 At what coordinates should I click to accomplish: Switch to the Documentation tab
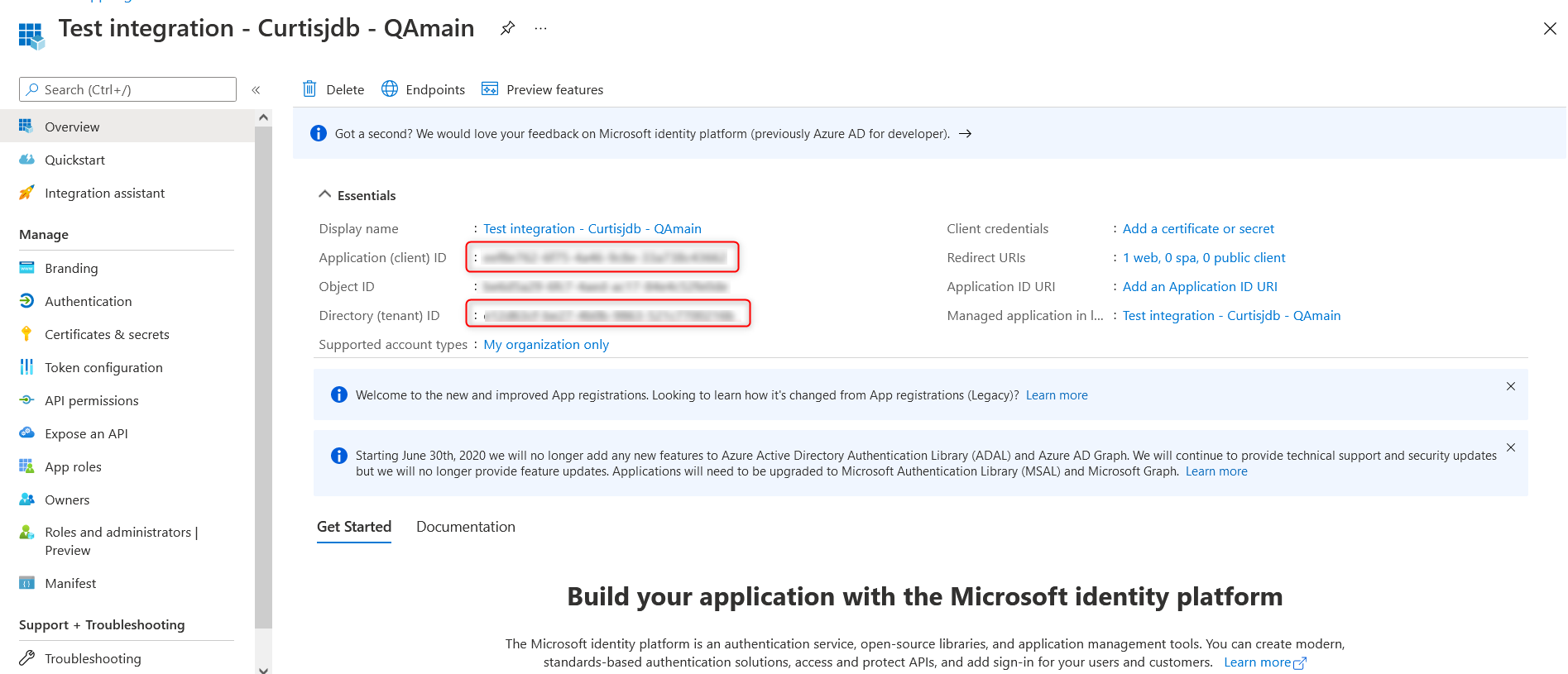(x=466, y=527)
